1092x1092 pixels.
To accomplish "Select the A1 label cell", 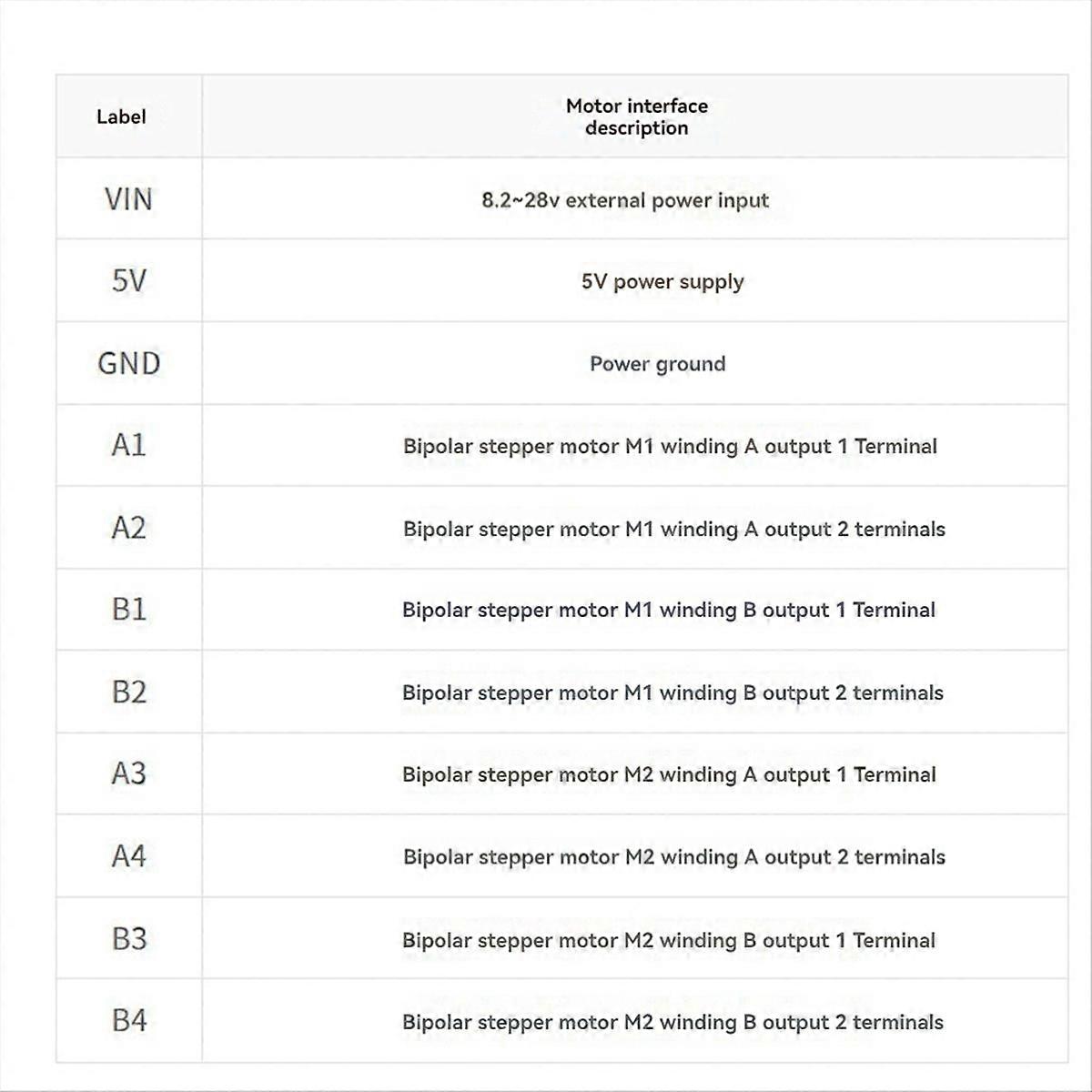I will pos(128,445).
